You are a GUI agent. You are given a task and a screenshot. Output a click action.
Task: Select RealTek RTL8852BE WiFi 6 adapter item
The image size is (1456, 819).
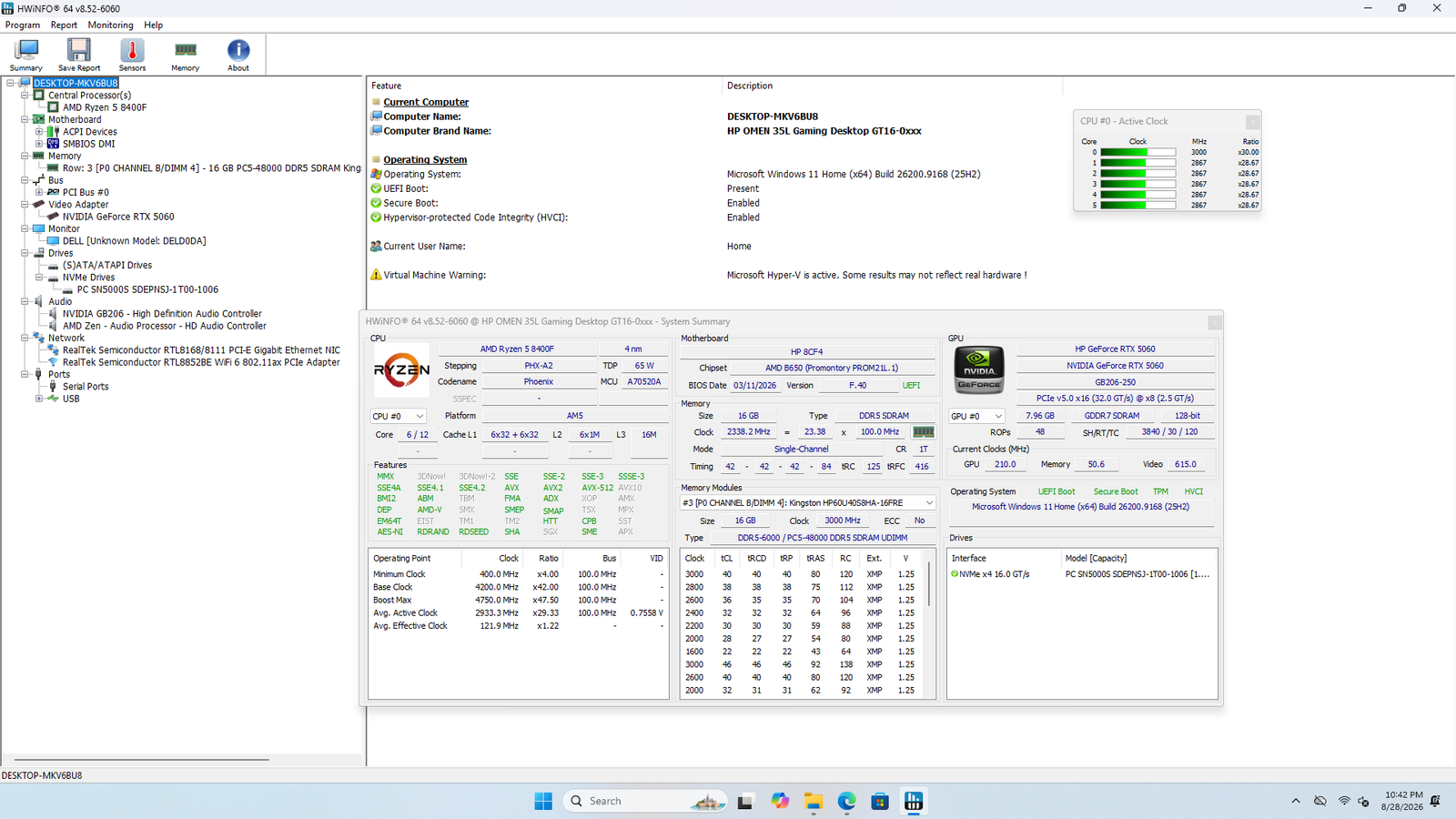click(201, 362)
